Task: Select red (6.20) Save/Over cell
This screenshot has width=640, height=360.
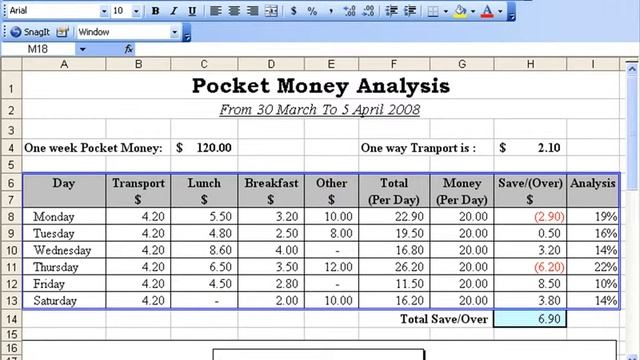Action: pos(530,267)
